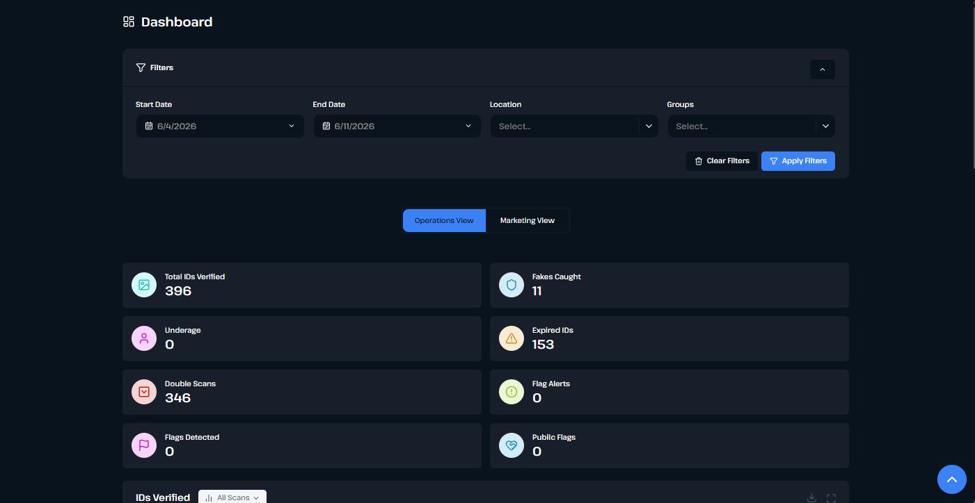The height and width of the screenshot is (503, 975).
Task: Open the Location select dropdown
Action: click(x=574, y=126)
